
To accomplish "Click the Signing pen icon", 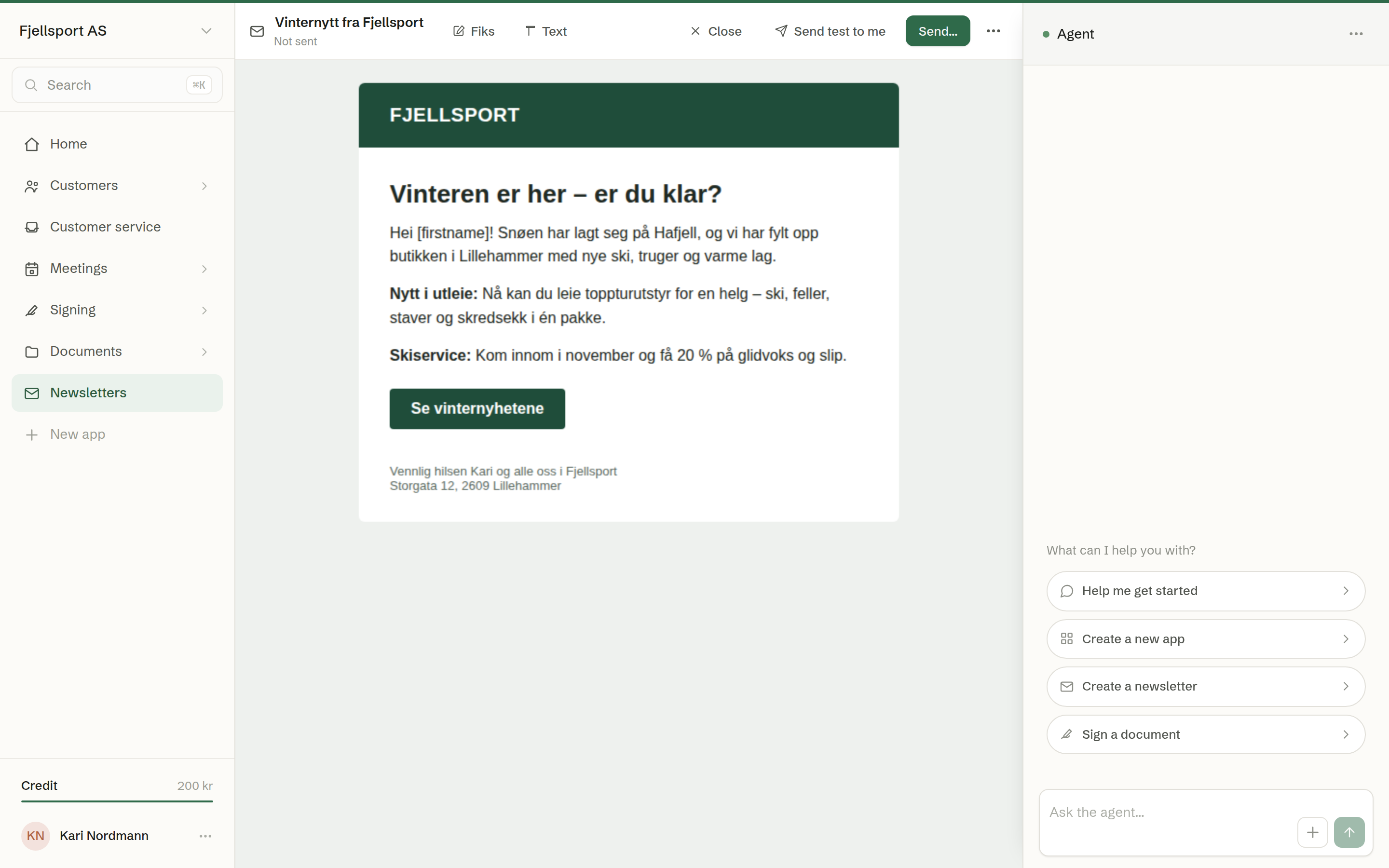I will [x=32, y=310].
